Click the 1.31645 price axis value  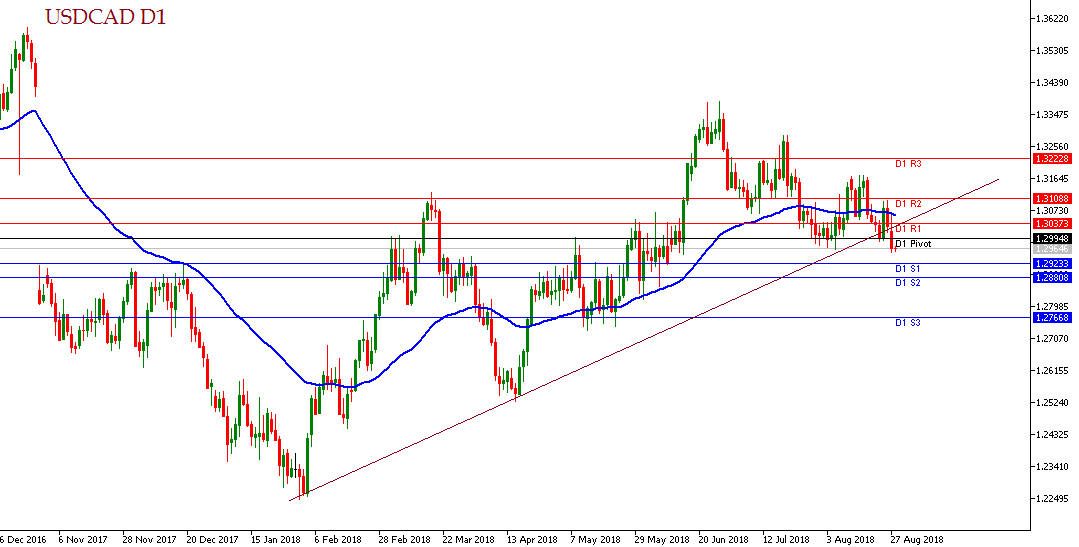click(x=1053, y=178)
